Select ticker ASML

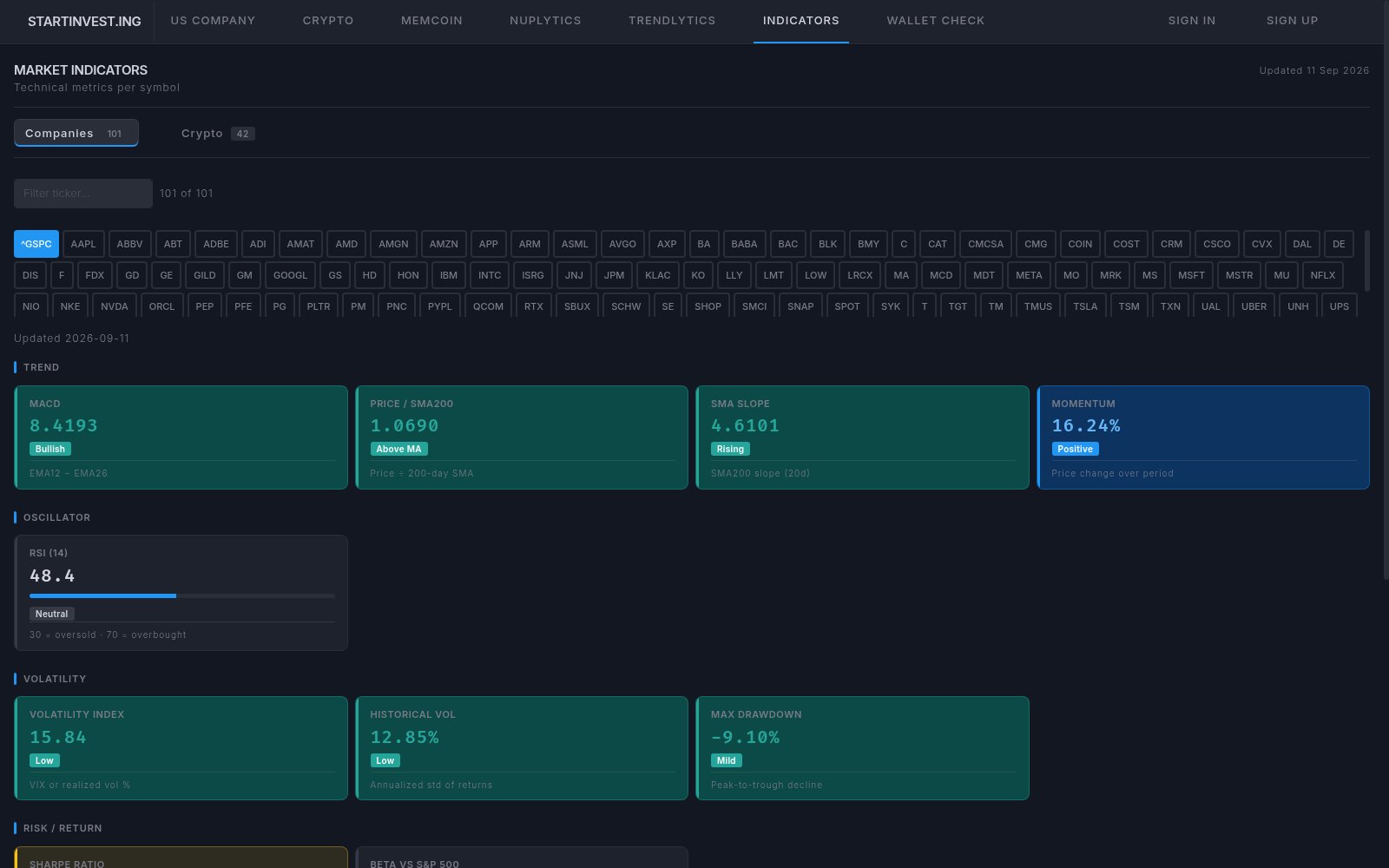[x=575, y=244]
